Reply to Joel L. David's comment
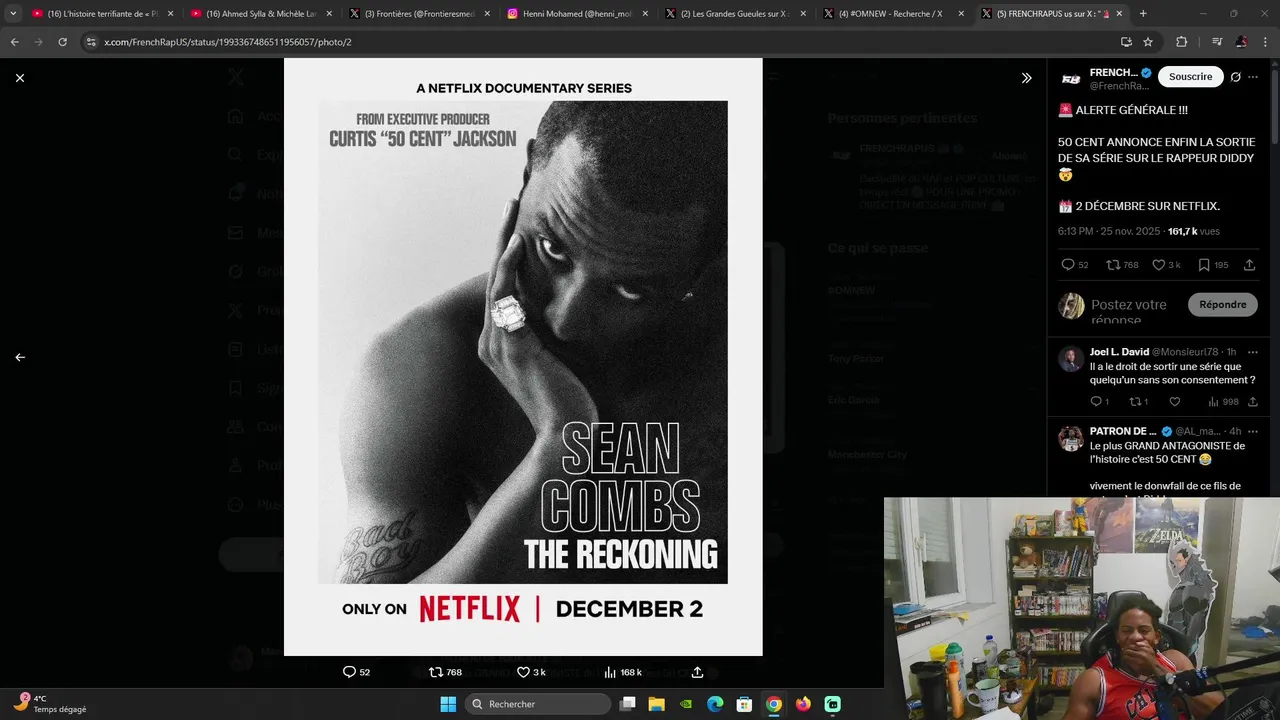The width and height of the screenshot is (1280, 720). coord(1096,401)
